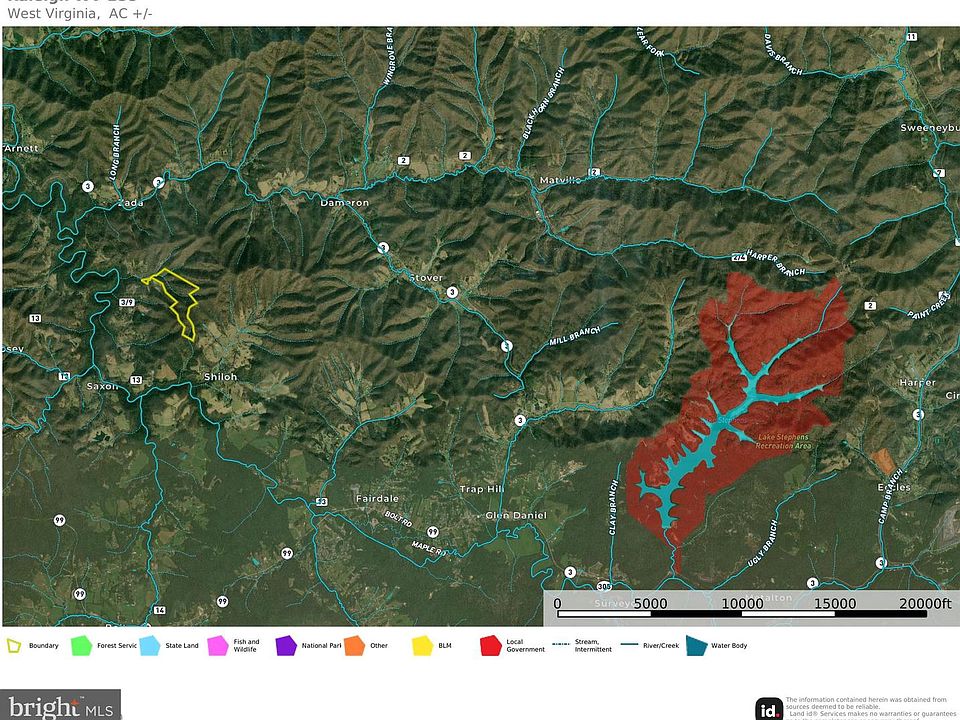The width and height of the screenshot is (960, 720).
Task: Click the Bolt Rd road label
Action: (398, 519)
